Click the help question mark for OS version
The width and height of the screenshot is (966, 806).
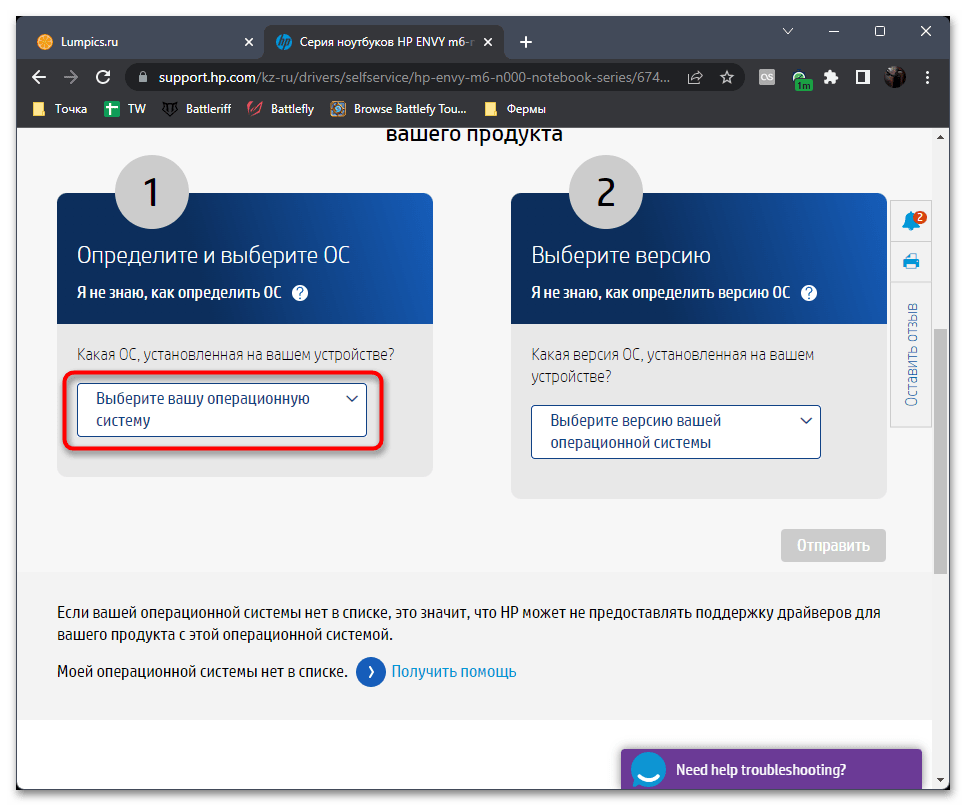coord(809,293)
